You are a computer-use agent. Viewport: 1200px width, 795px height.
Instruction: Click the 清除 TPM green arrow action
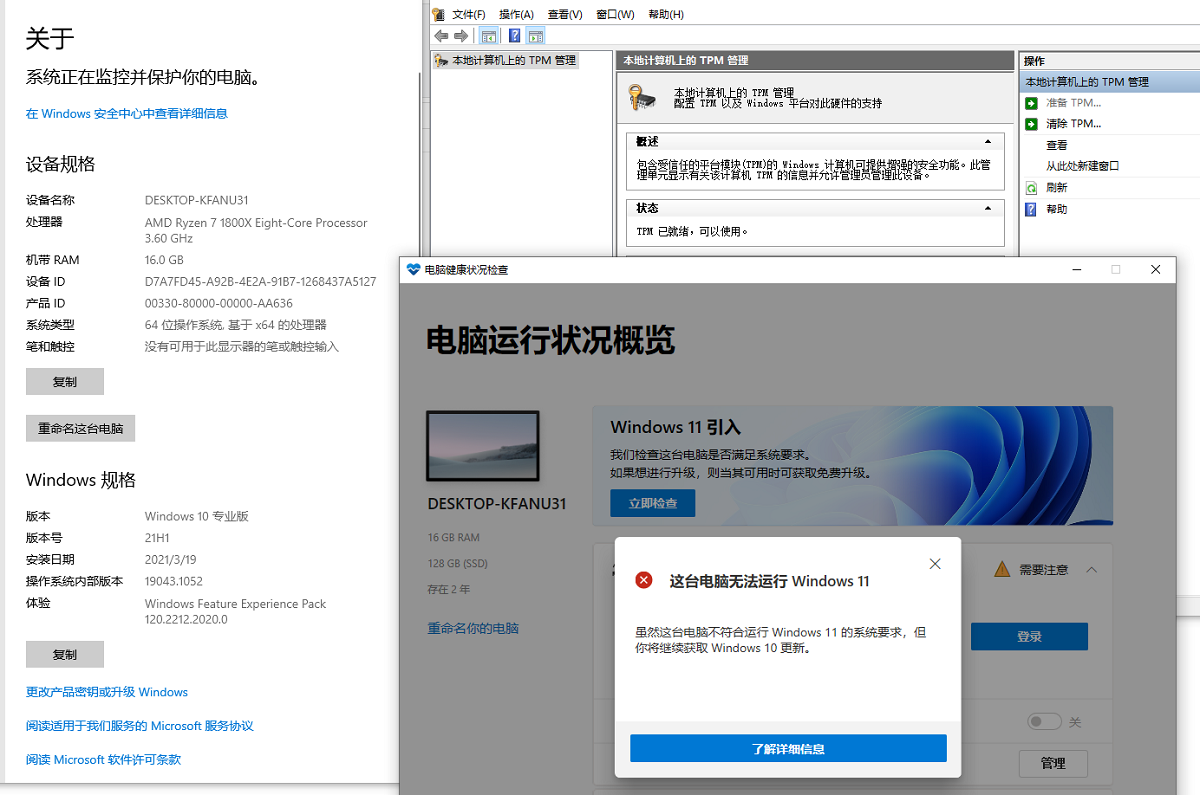coord(1031,124)
